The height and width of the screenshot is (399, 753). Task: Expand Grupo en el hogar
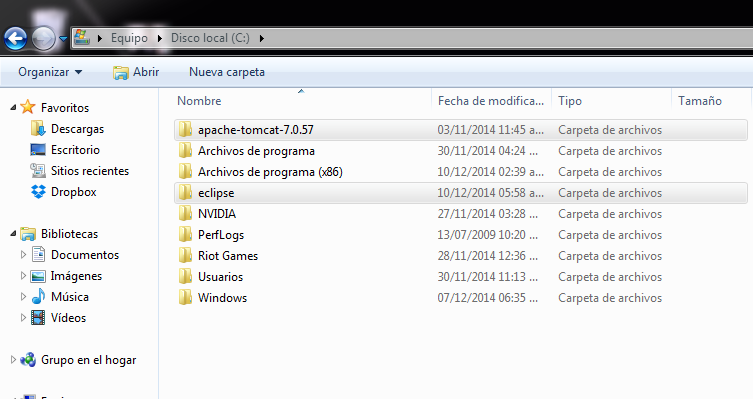point(13,359)
